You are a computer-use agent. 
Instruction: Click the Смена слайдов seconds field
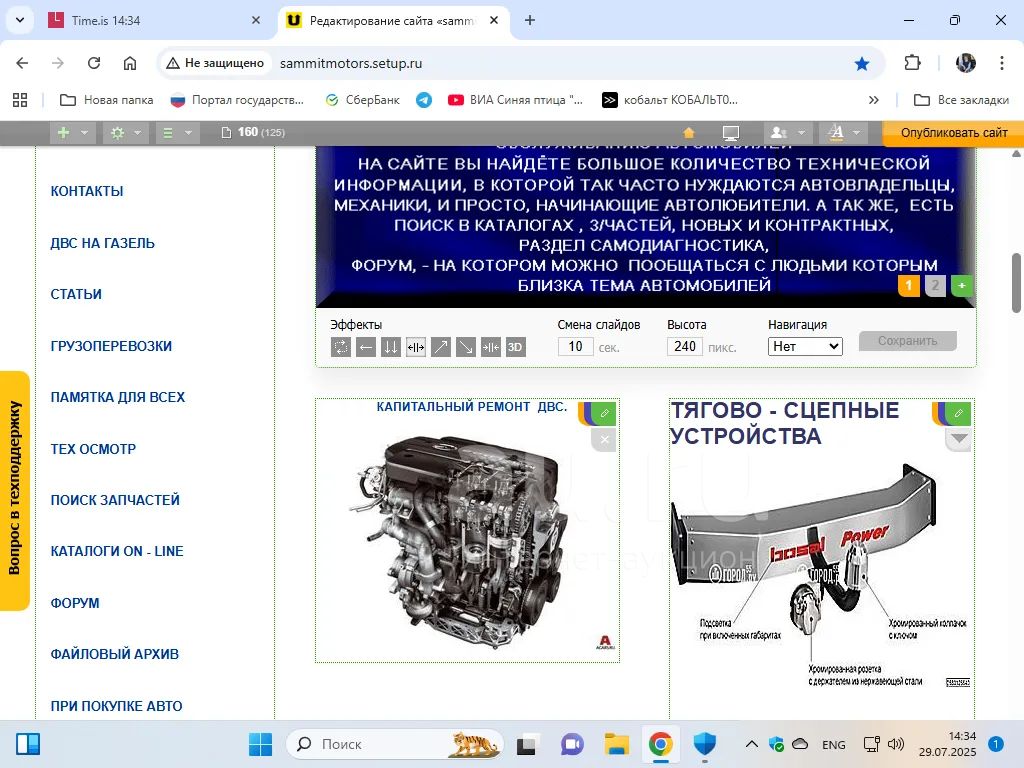click(x=575, y=346)
